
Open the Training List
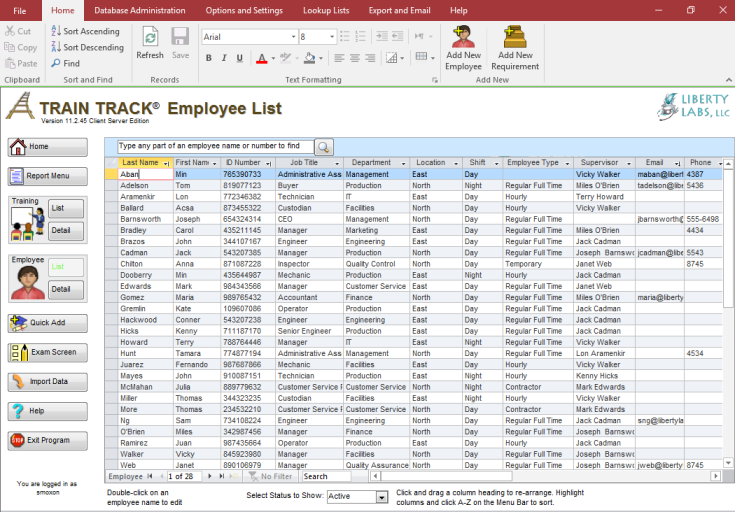click(66, 208)
